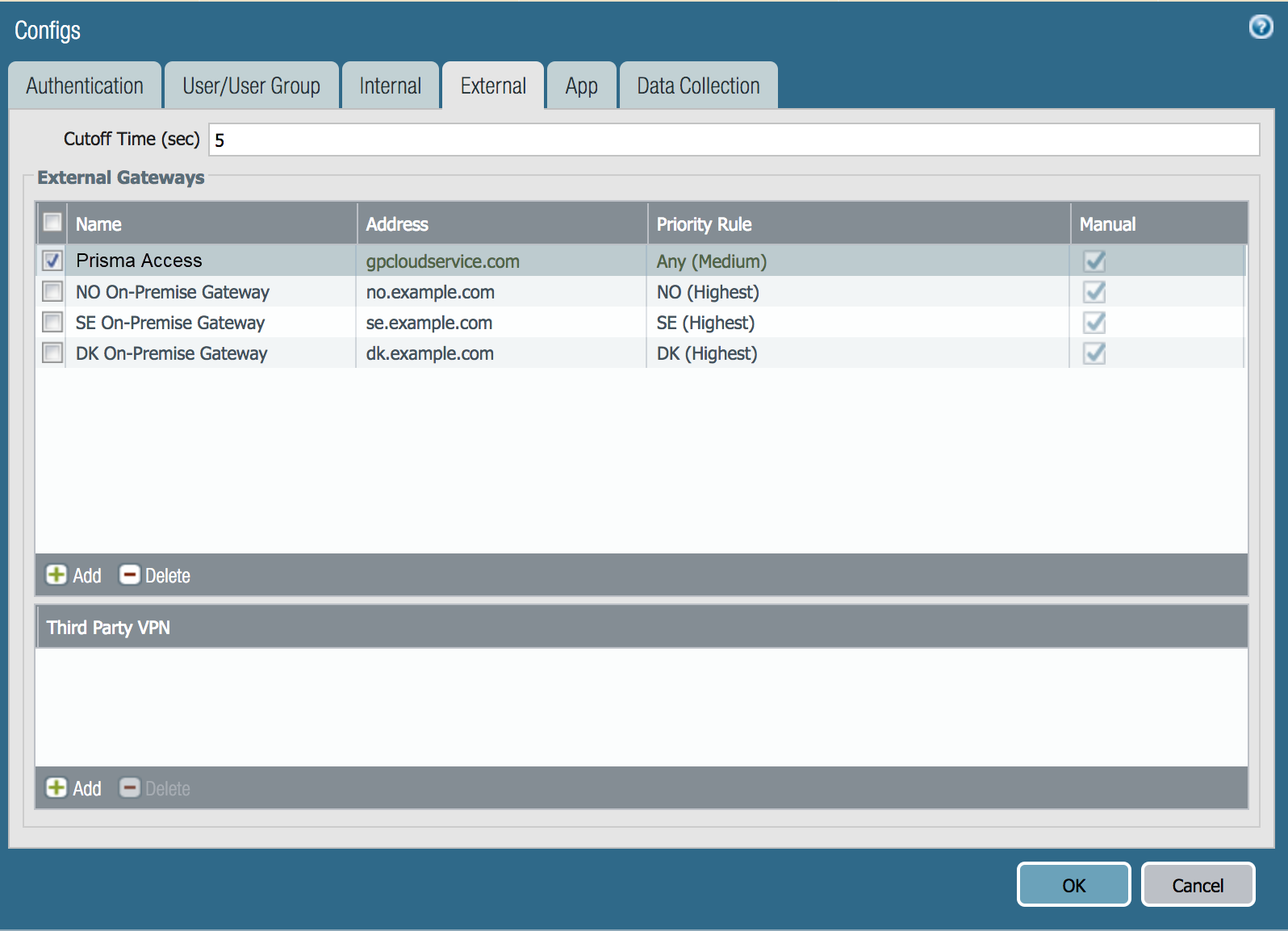Open the Data Collection tab
The image size is (1288, 931).
click(698, 86)
